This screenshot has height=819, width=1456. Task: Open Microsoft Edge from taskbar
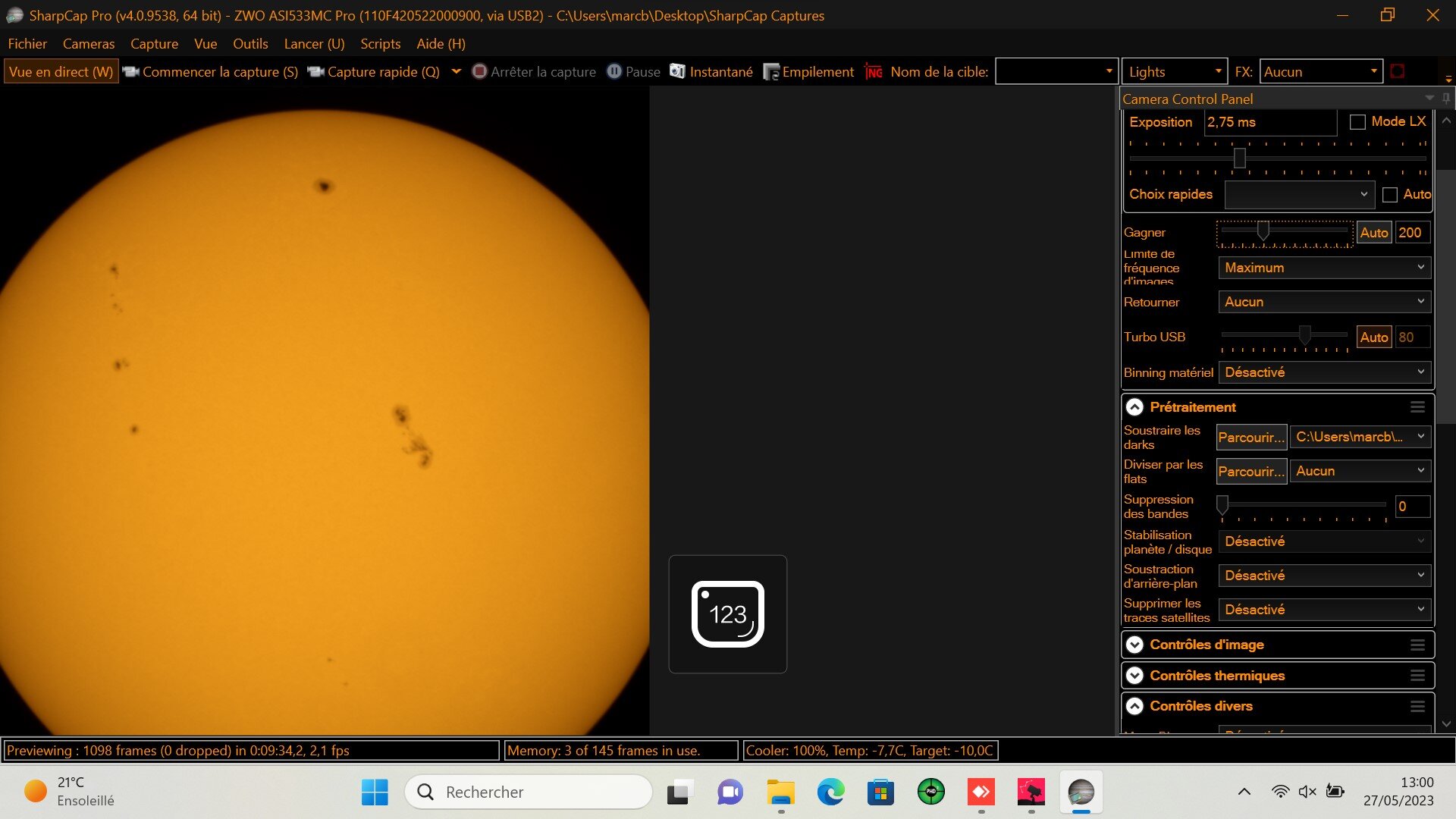coord(830,792)
